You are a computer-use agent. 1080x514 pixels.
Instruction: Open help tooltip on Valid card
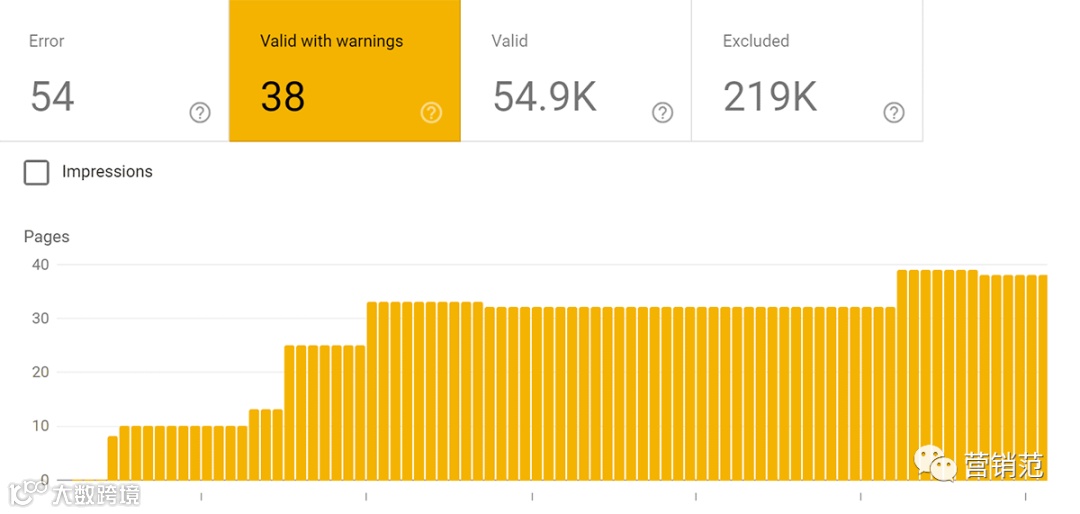[x=662, y=113]
